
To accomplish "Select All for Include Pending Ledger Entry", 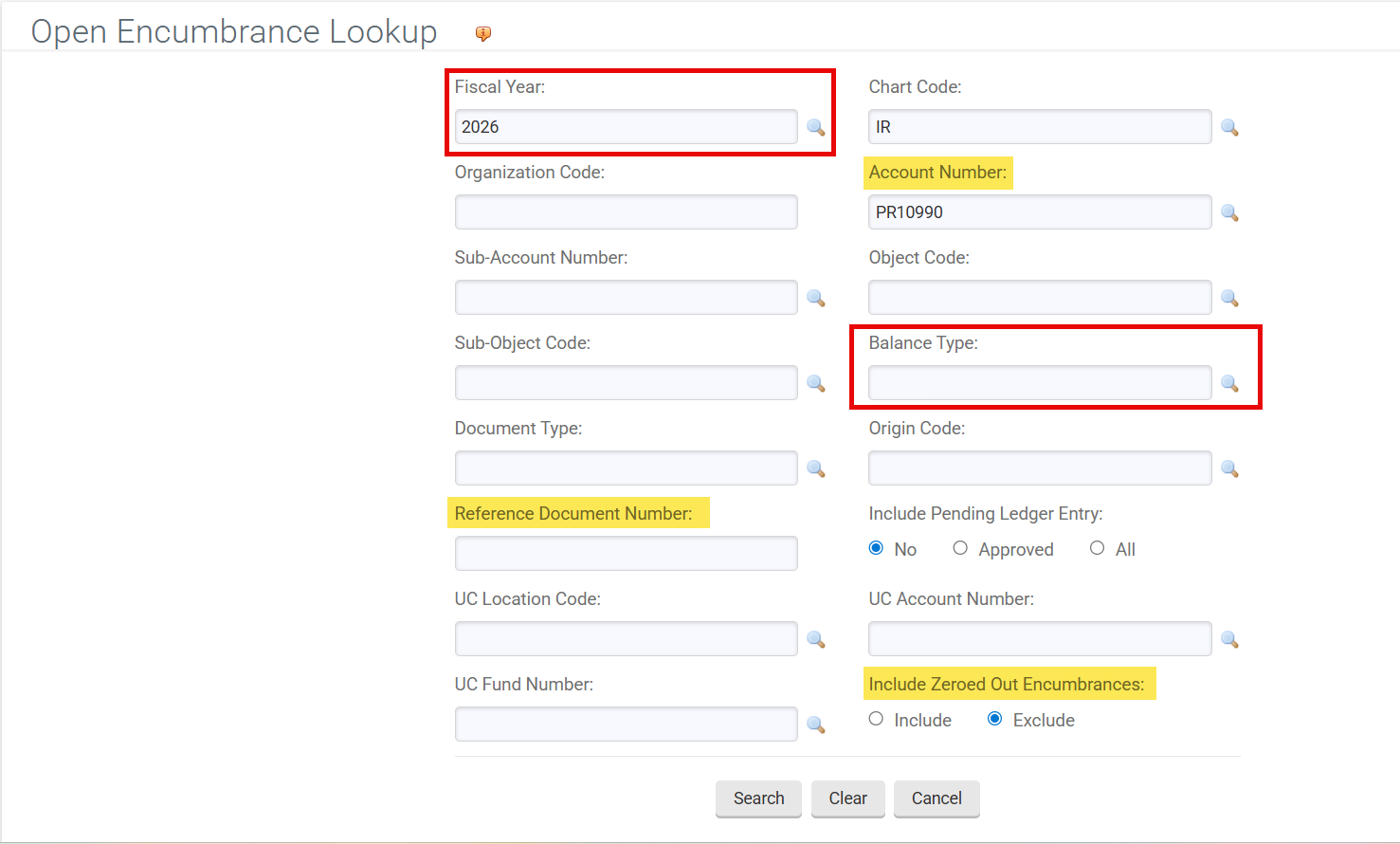I will pyautogui.click(x=1097, y=548).
